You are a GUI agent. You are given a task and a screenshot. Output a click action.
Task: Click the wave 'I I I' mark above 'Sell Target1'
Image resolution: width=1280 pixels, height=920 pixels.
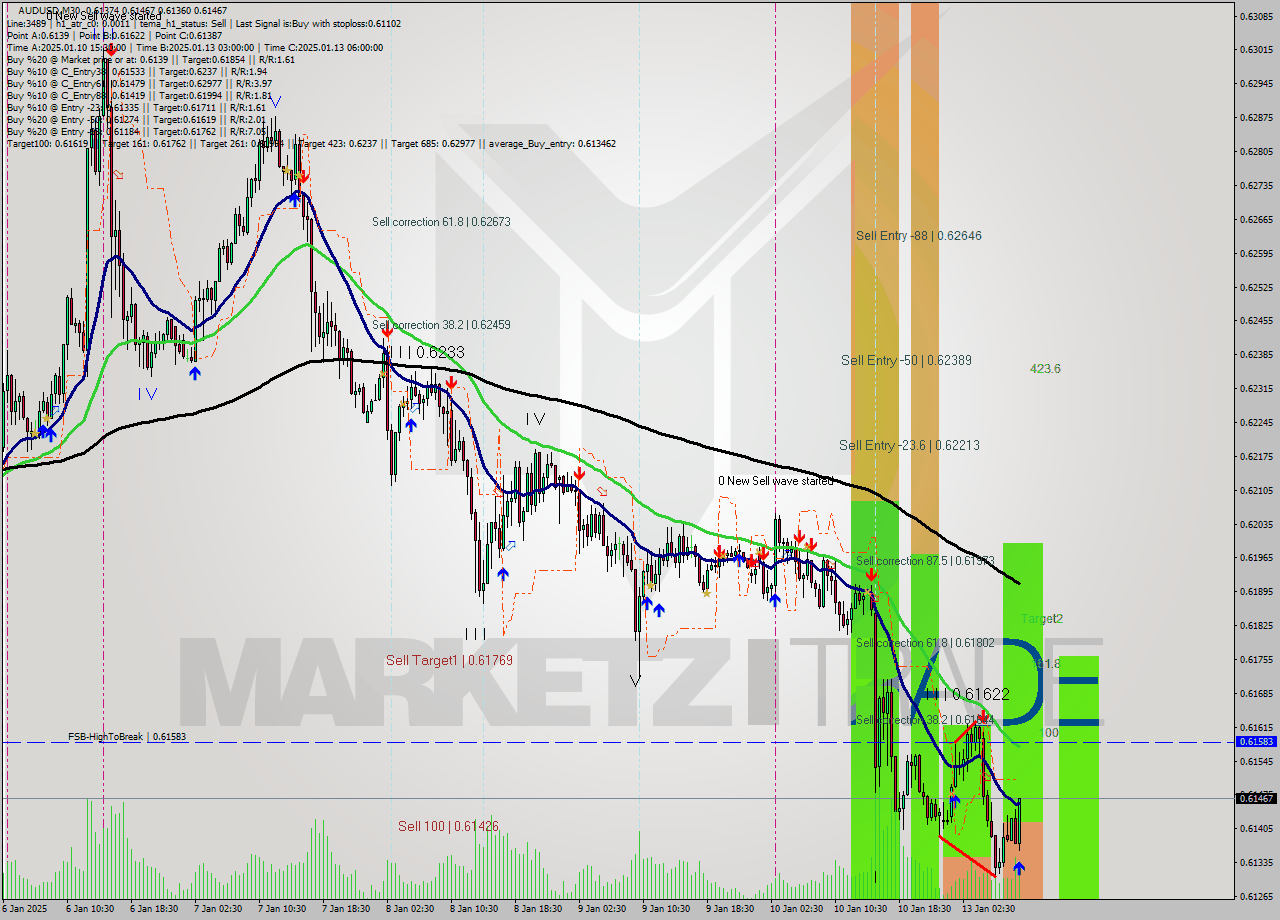(475, 633)
